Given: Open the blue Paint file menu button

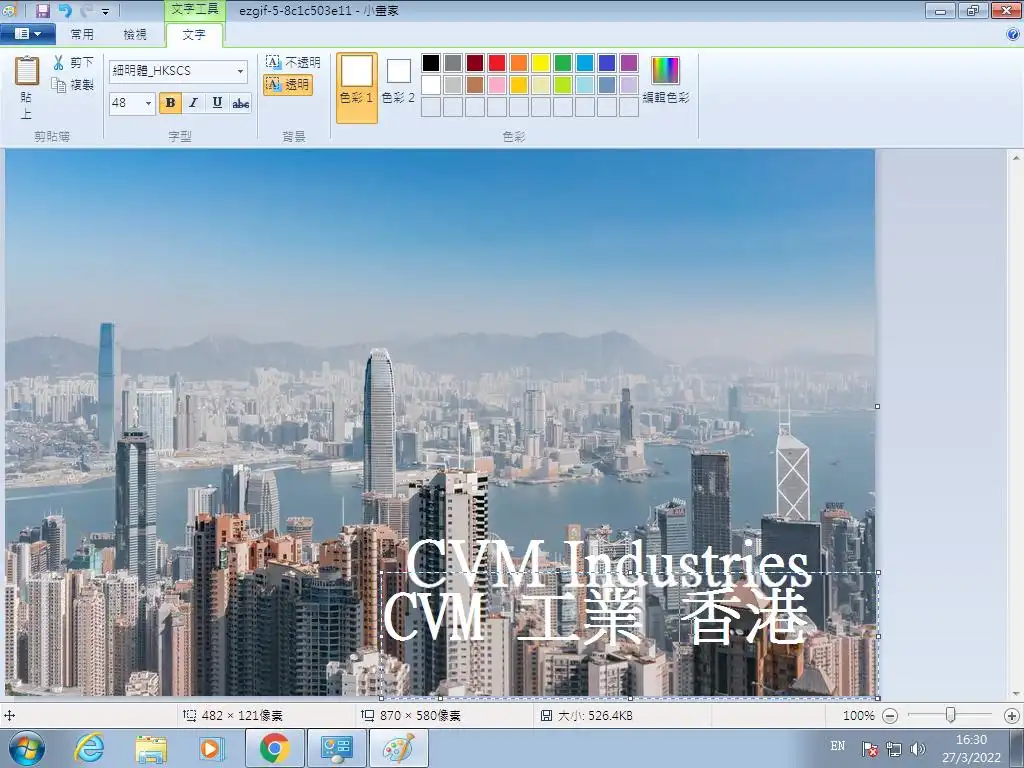Looking at the screenshot, I should (27, 33).
